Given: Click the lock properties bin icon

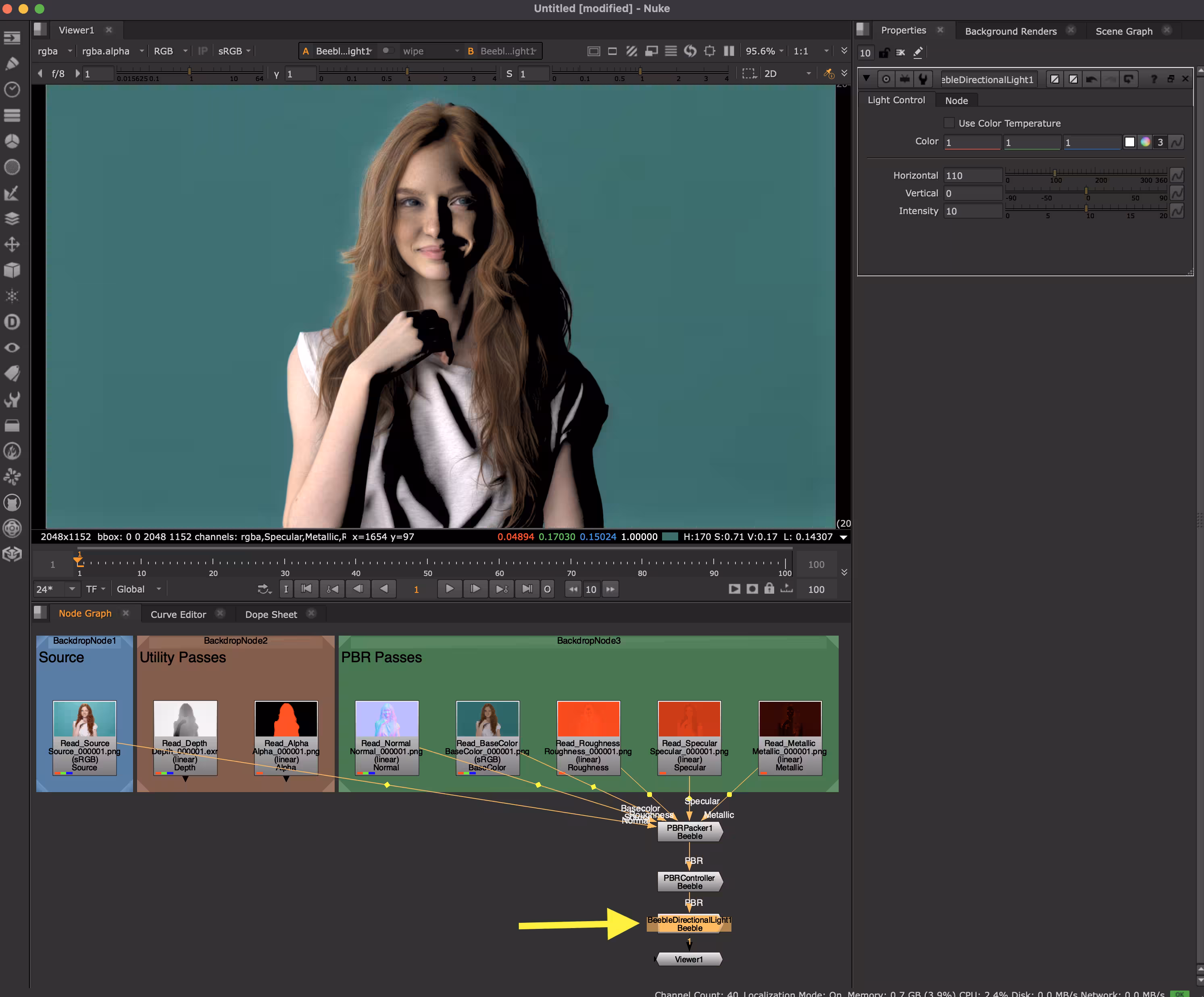Looking at the screenshot, I should [x=884, y=53].
